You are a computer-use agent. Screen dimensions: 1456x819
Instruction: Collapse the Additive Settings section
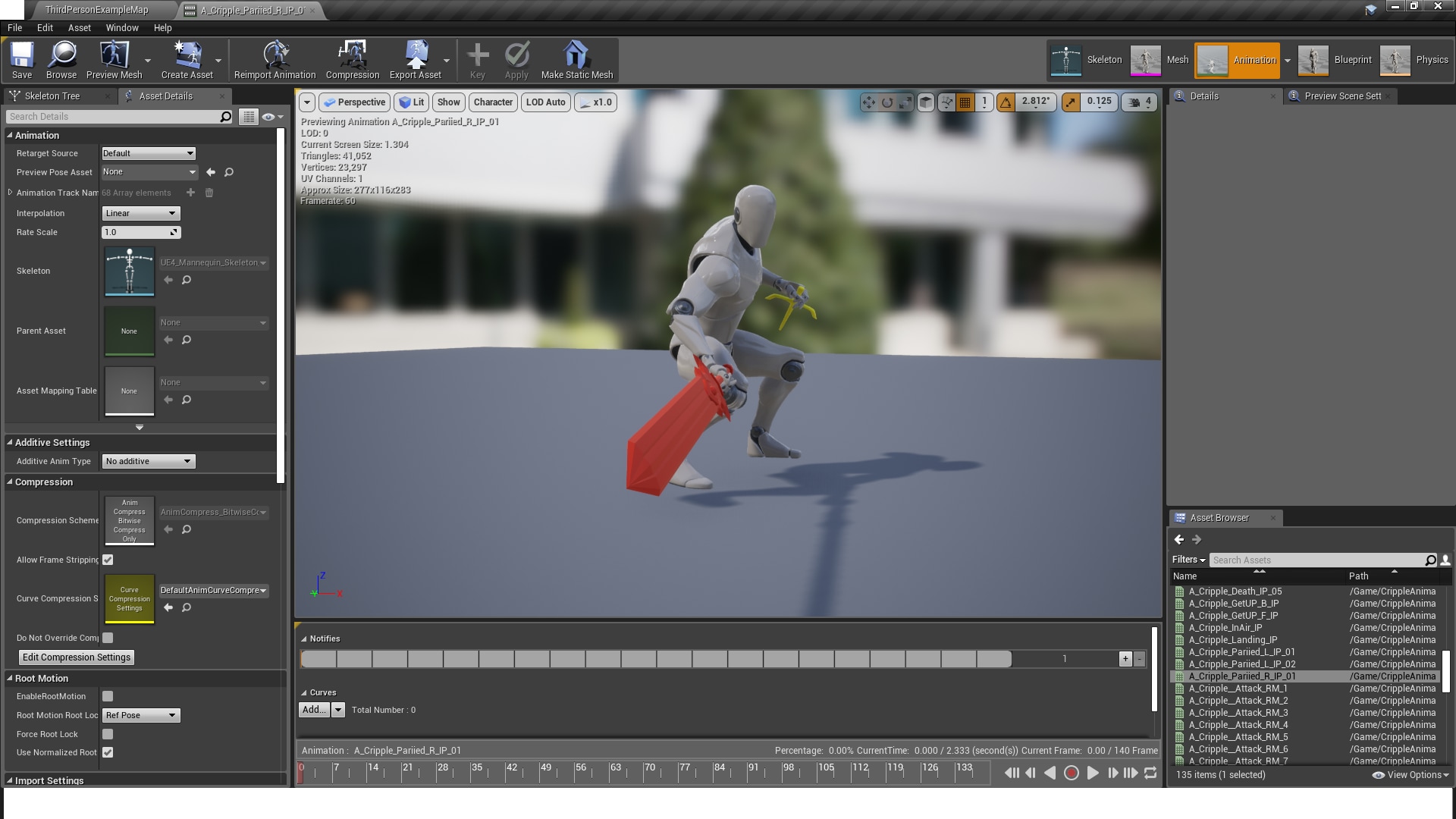(10, 442)
